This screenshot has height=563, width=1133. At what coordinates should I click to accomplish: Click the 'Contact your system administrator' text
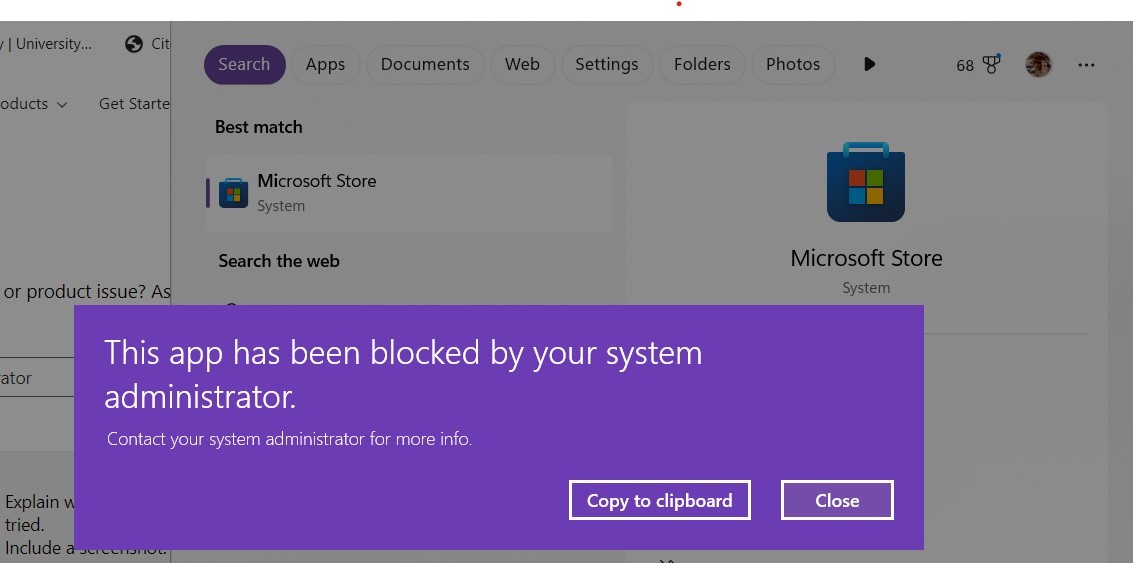tap(289, 439)
